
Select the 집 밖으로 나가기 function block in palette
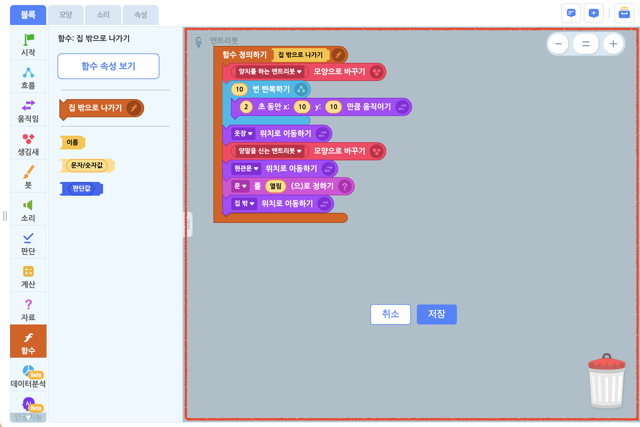click(x=102, y=109)
